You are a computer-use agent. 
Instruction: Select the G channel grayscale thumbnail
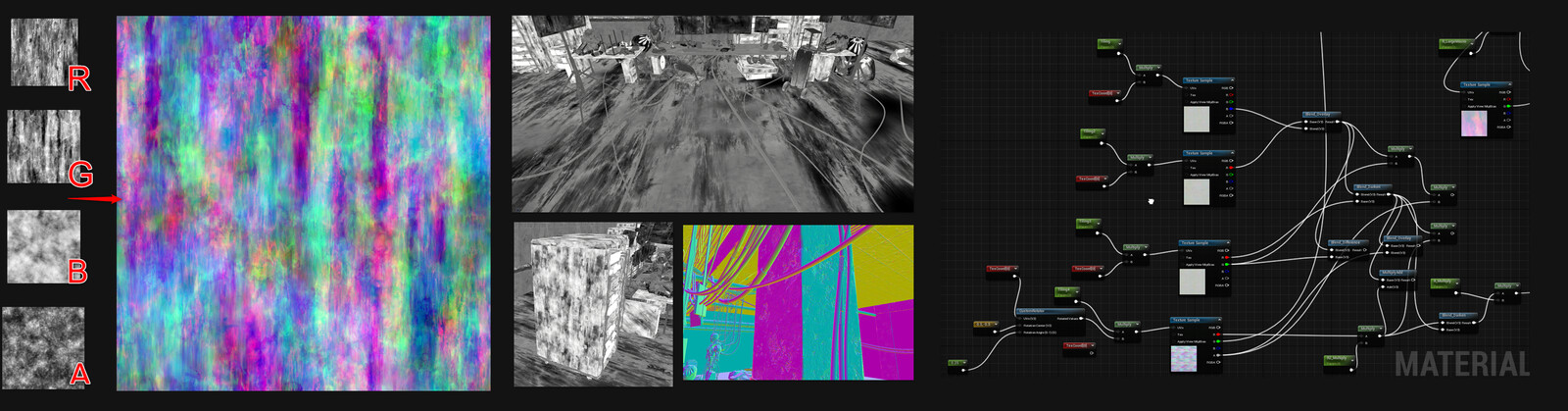[44, 146]
